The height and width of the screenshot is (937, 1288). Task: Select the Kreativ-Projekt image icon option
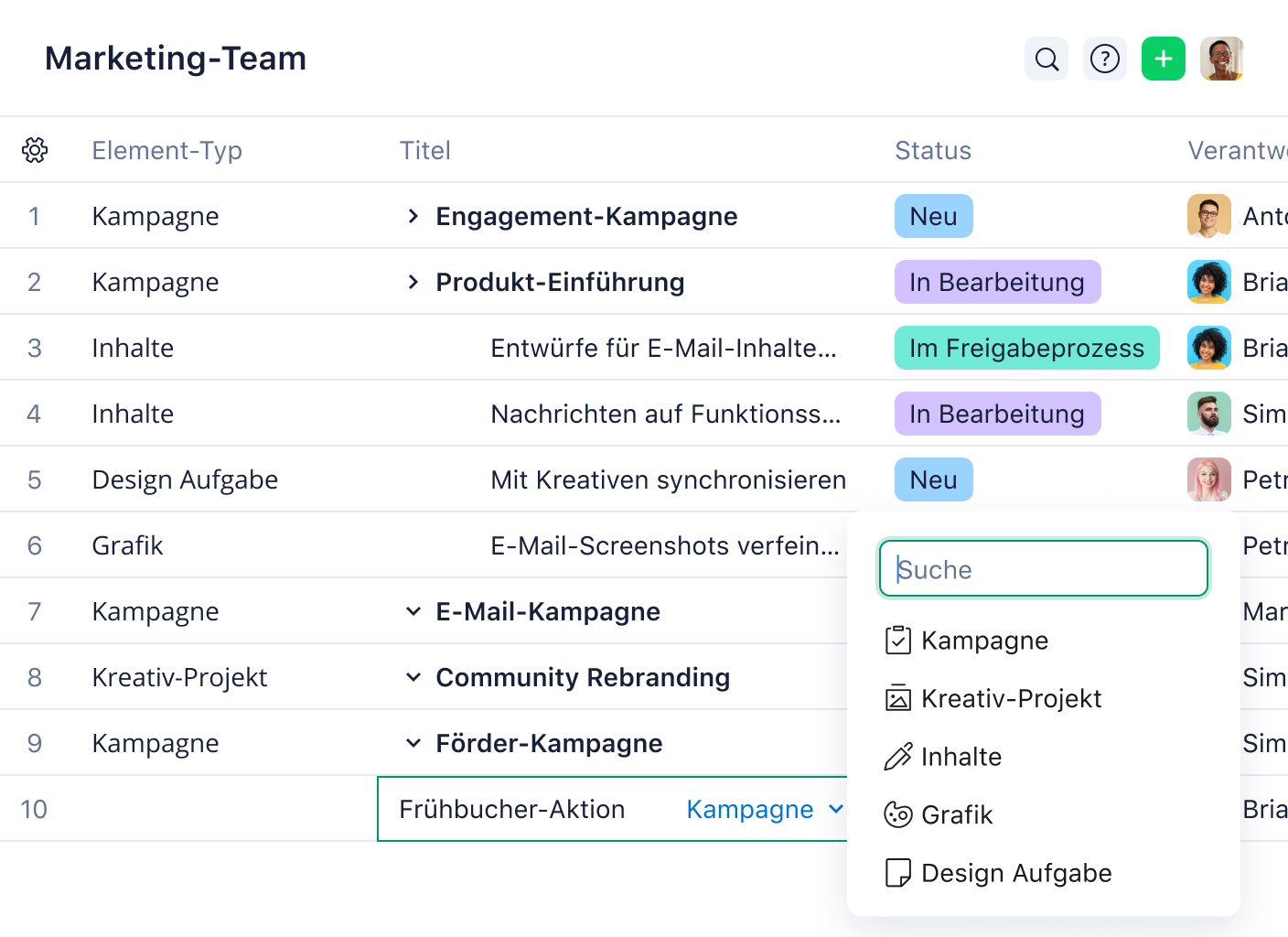click(x=898, y=699)
